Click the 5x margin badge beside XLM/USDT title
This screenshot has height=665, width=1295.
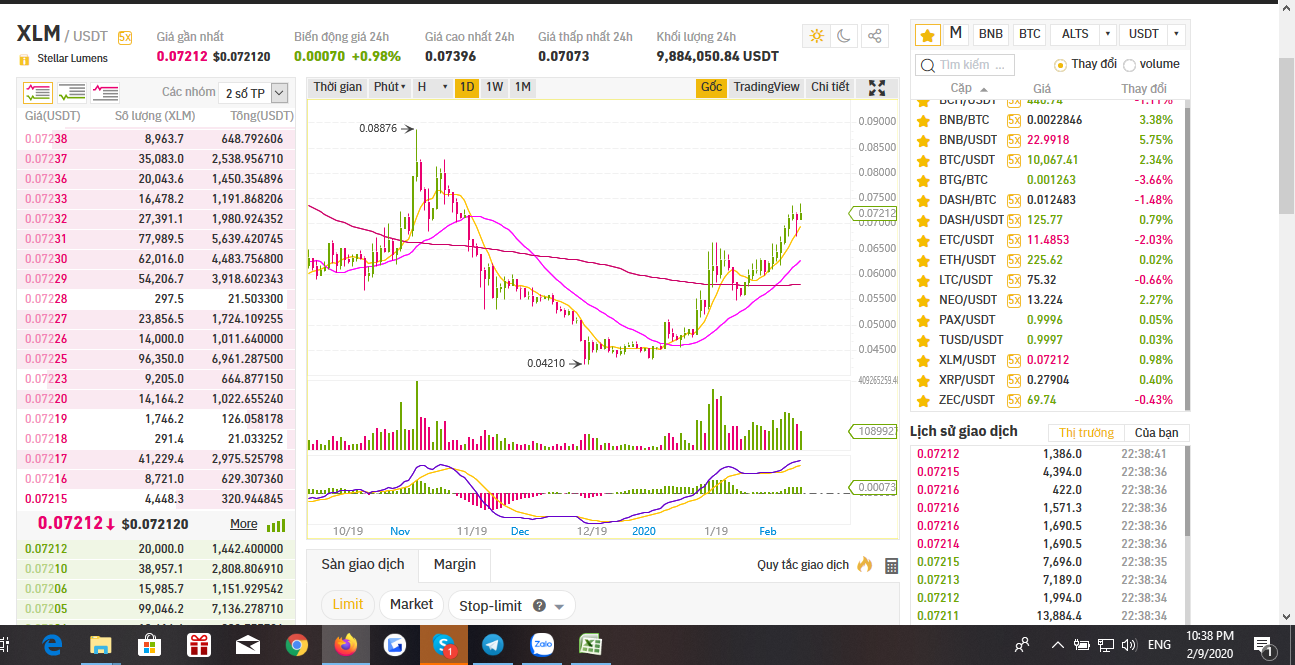[x=125, y=37]
